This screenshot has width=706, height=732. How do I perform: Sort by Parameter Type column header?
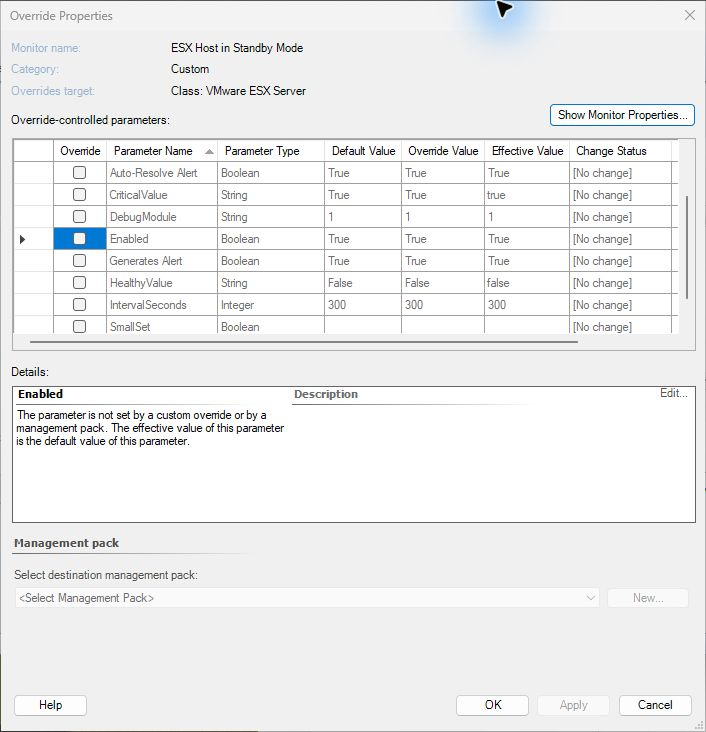pos(271,151)
